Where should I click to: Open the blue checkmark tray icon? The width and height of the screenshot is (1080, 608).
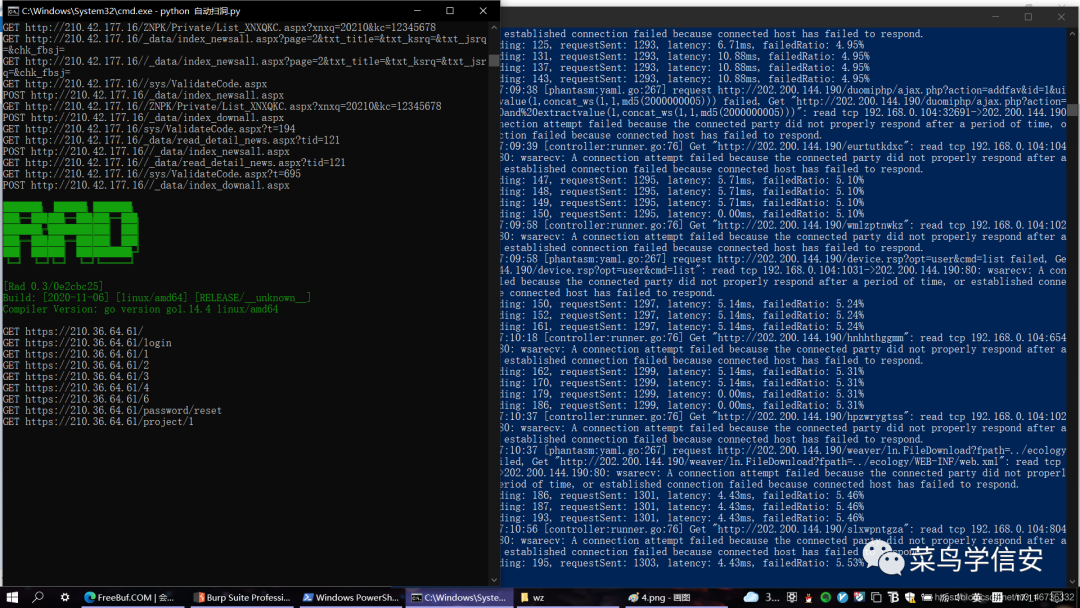click(842, 597)
